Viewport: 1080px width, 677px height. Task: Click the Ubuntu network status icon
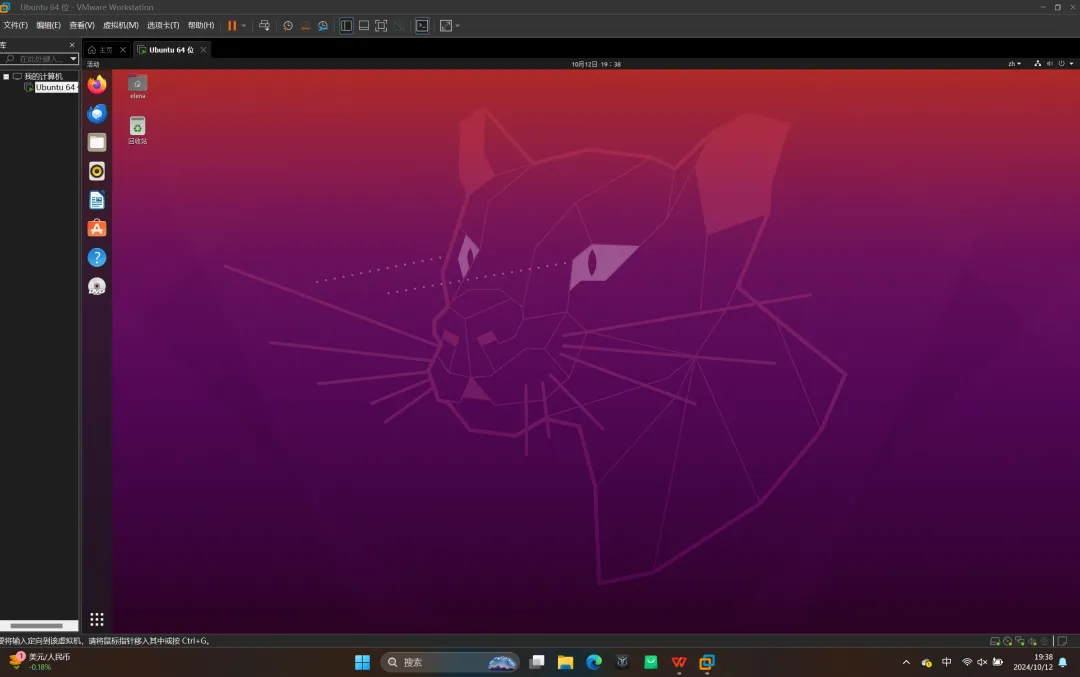click(1037, 63)
